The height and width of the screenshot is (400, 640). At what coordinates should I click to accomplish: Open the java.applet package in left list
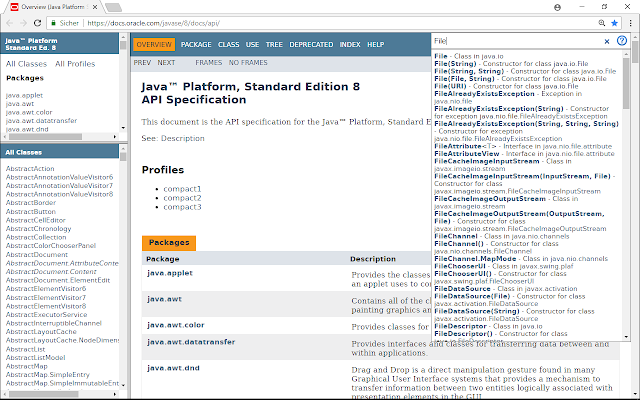point(24,95)
